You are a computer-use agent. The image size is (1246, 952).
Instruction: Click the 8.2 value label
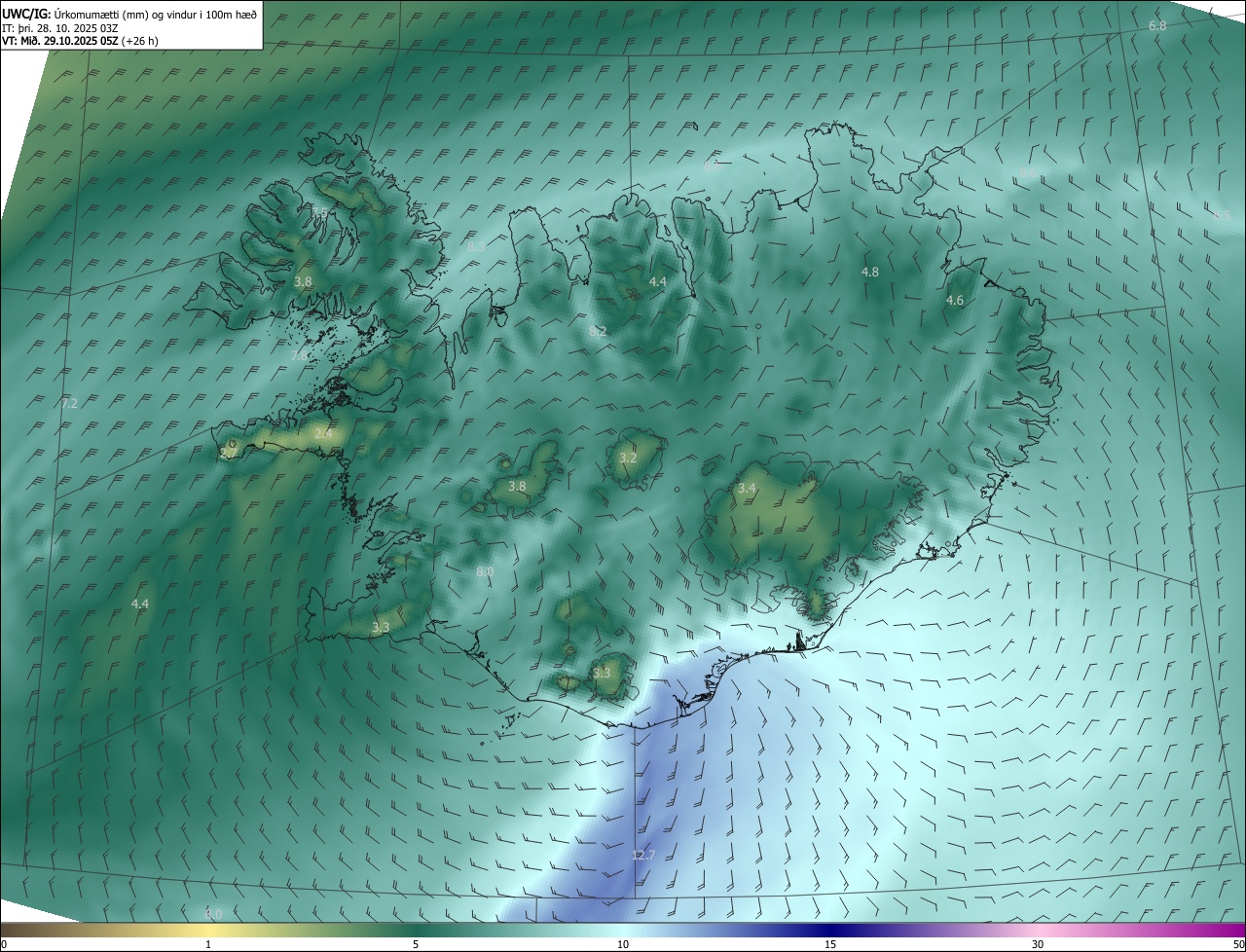click(598, 331)
